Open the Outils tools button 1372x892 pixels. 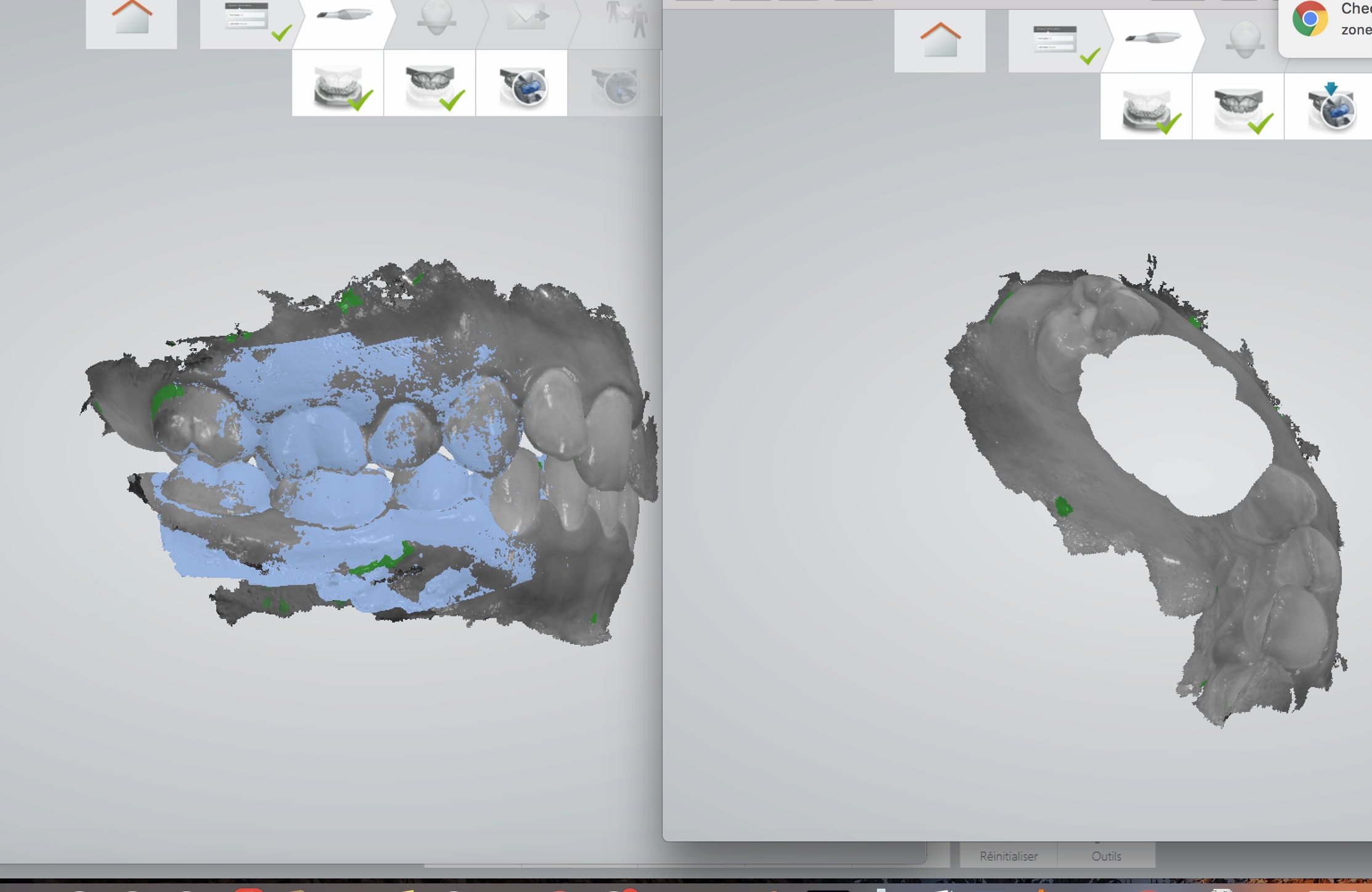click(x=1106, y=856)
